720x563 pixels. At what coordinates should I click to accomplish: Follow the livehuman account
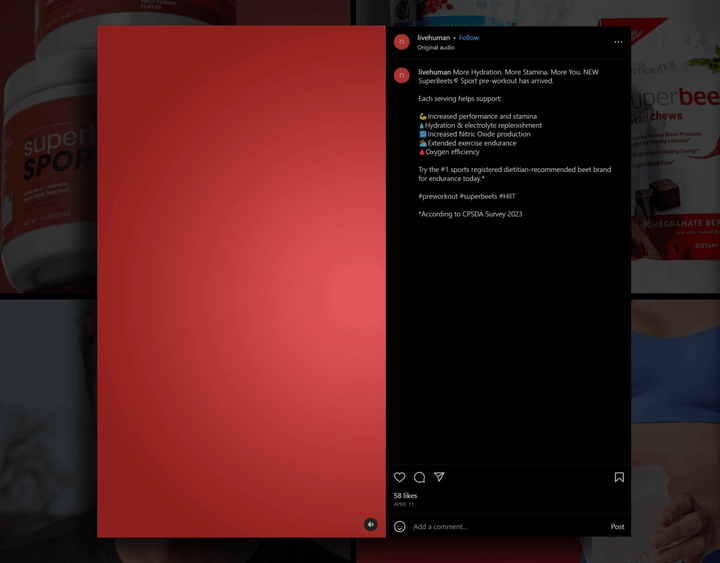pos(469,38)
